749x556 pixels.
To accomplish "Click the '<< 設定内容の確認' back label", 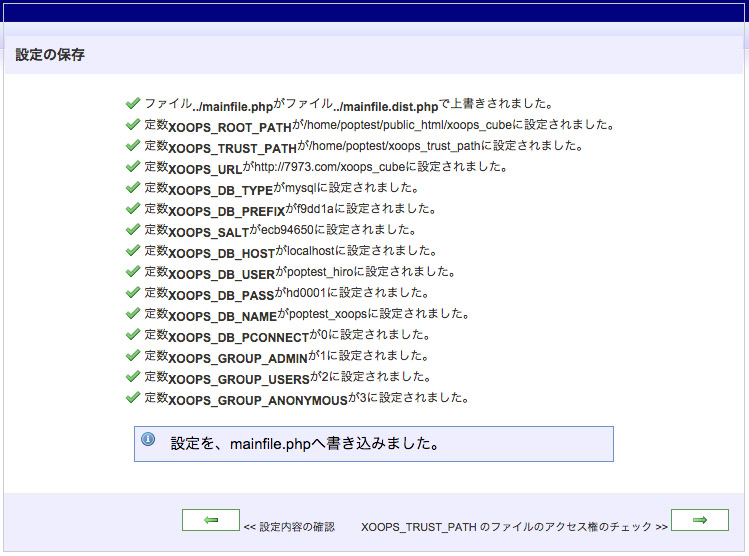I will 289,526.
